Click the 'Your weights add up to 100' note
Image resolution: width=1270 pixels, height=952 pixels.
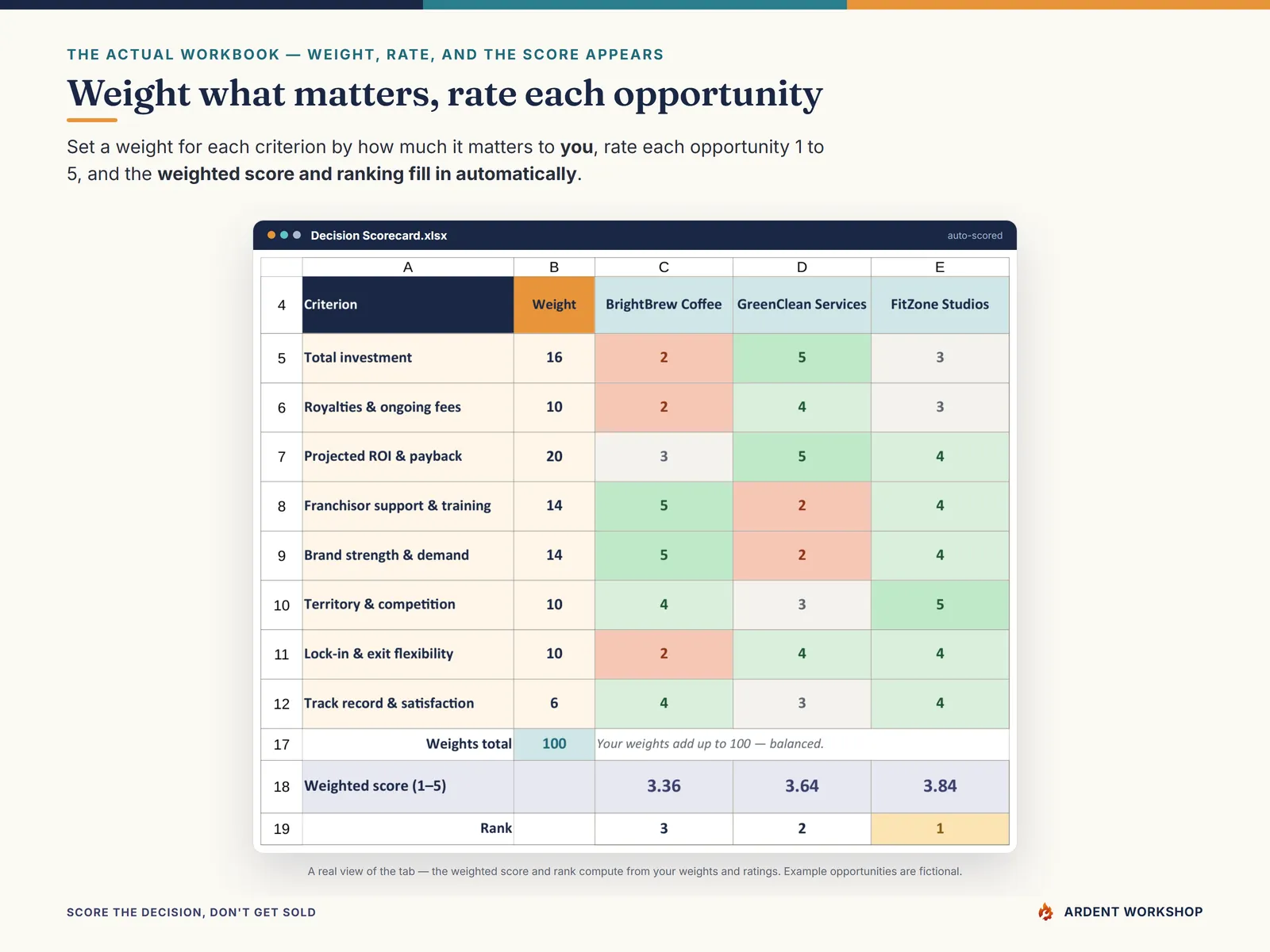pyautogui.click(x=710, y=744)
